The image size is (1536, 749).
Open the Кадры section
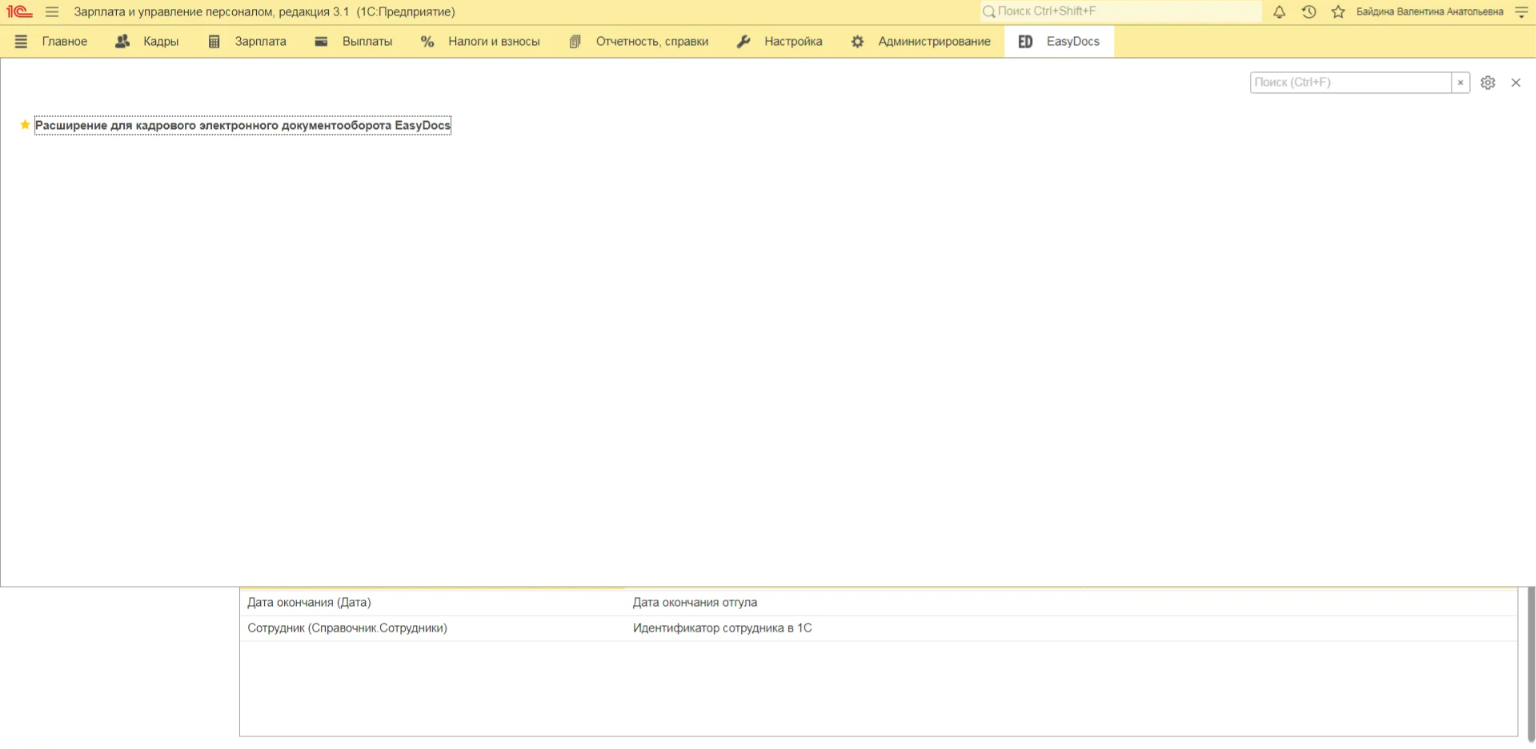(148, 42)
